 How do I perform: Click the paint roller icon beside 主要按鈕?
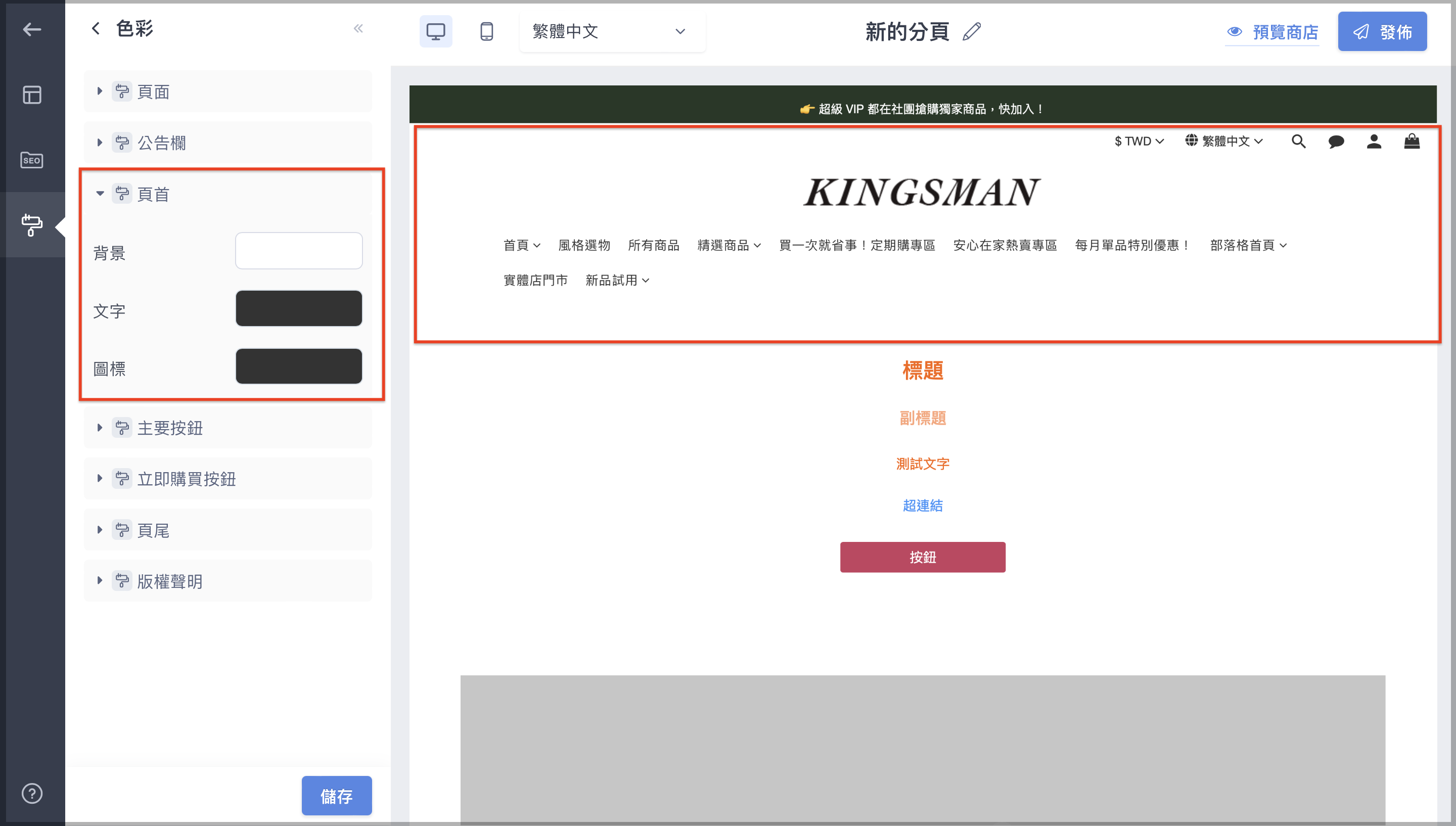(122, 427)
